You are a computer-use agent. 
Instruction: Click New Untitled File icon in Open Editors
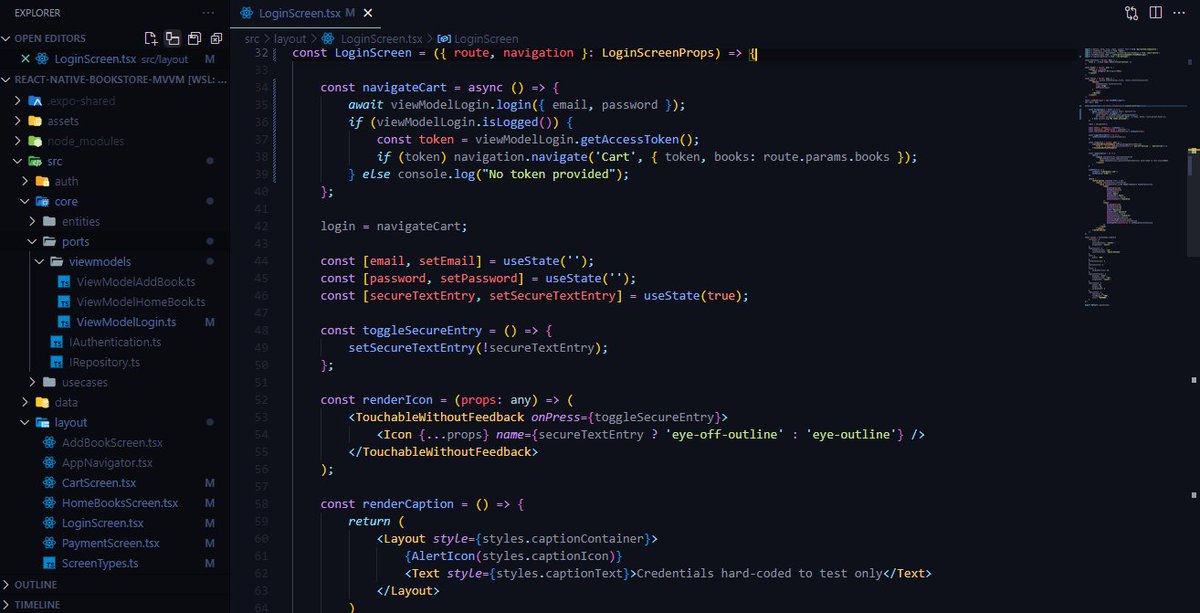(x=151, y=38)
